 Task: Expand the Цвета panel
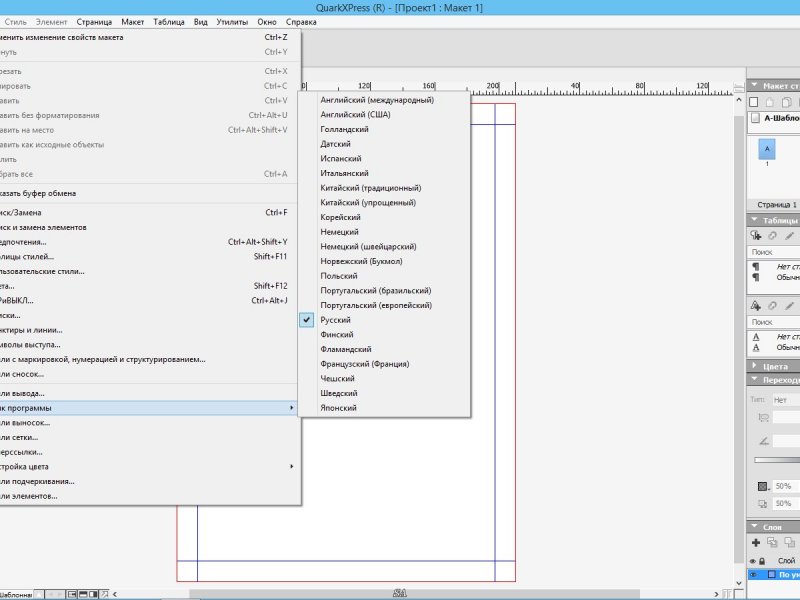(x=754, y=365)
